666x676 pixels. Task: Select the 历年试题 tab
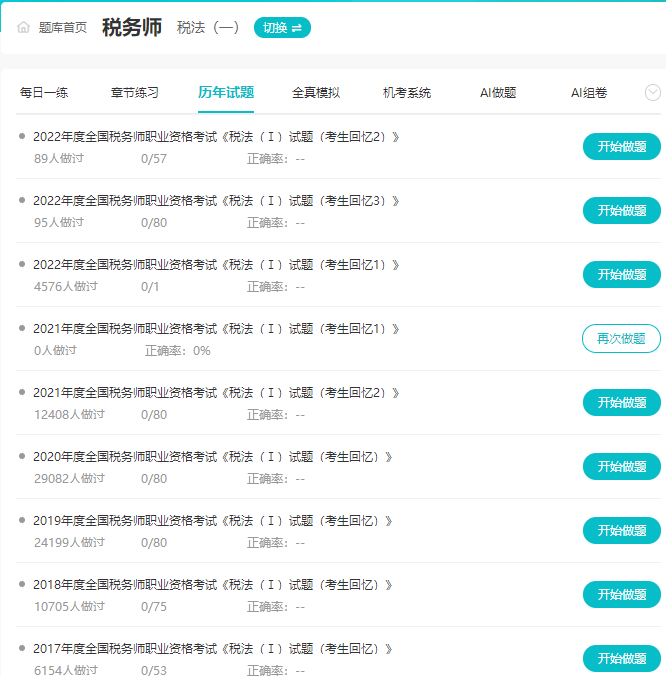[x=225, y=93]
